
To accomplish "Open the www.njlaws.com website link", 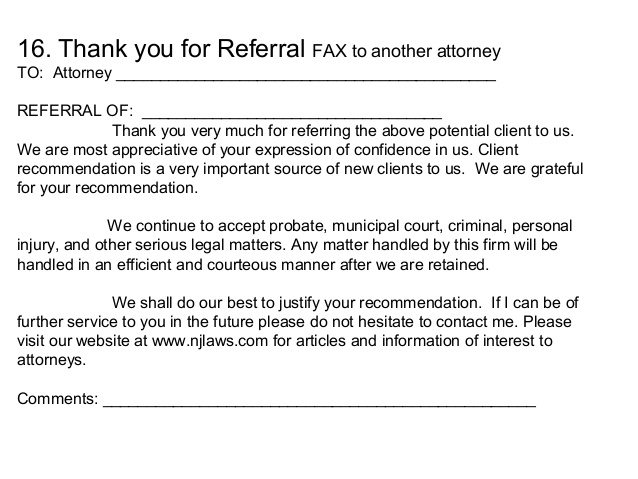I will click(210, 341).
